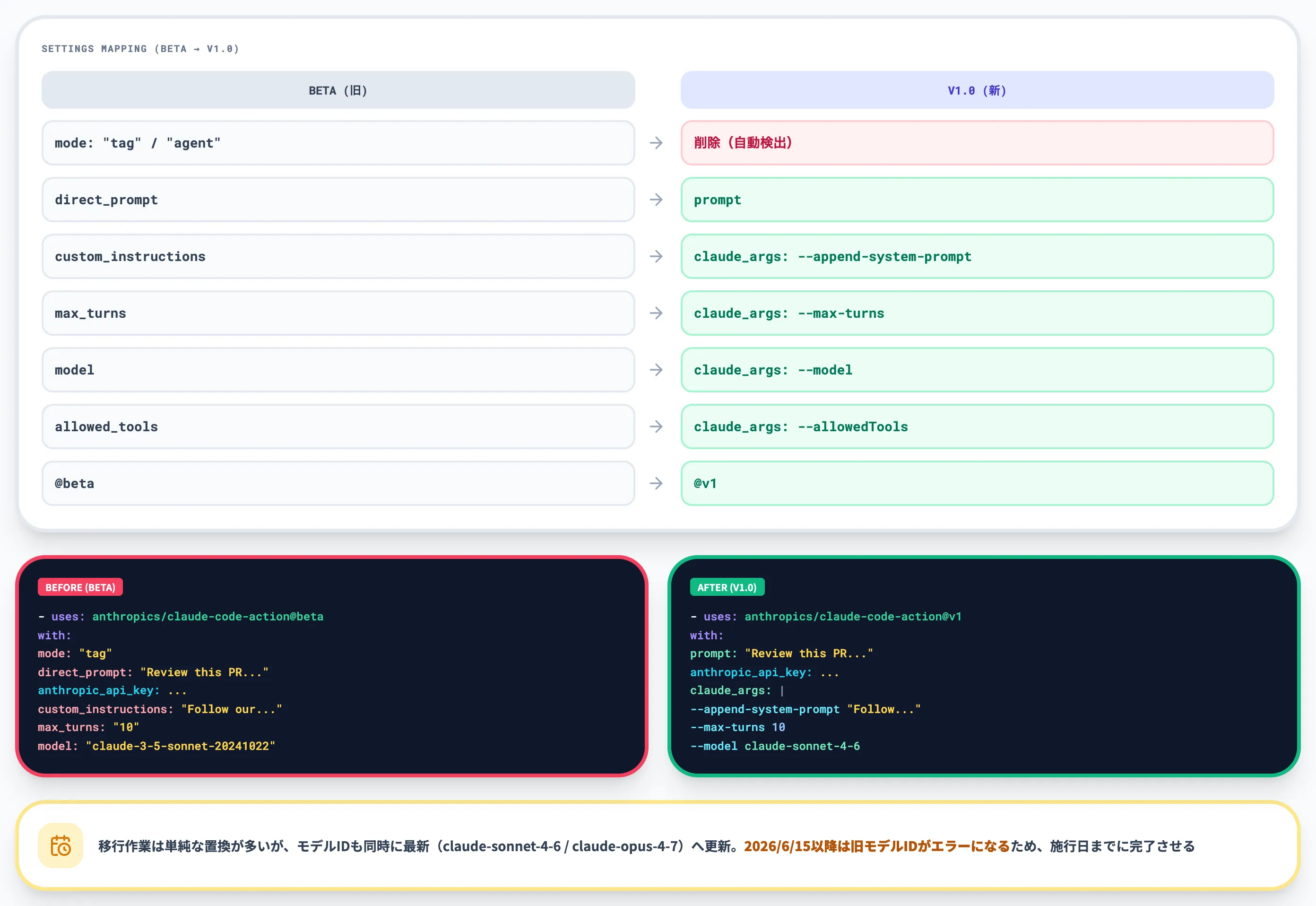Click the arrow after the mode "tag" / "agent" cell
This screenshot has height=906, width=1316.
657,143
